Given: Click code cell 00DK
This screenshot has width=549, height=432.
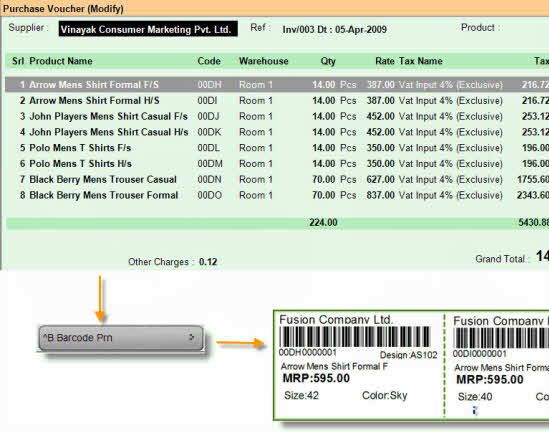Looking at the screenshot, I should (209, 132).
